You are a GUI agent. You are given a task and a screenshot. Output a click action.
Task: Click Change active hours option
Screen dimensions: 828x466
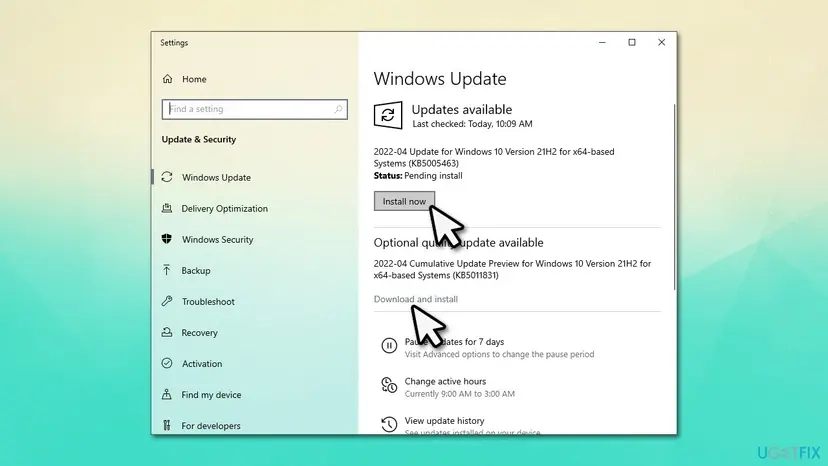[x=445, y=381]
